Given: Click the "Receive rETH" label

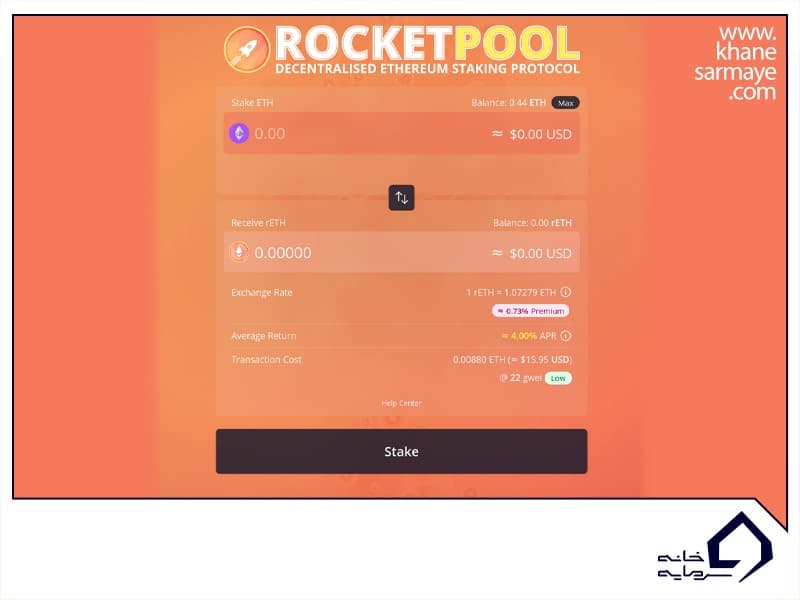Looking at the screenshot, I should [x=258, y=223].
